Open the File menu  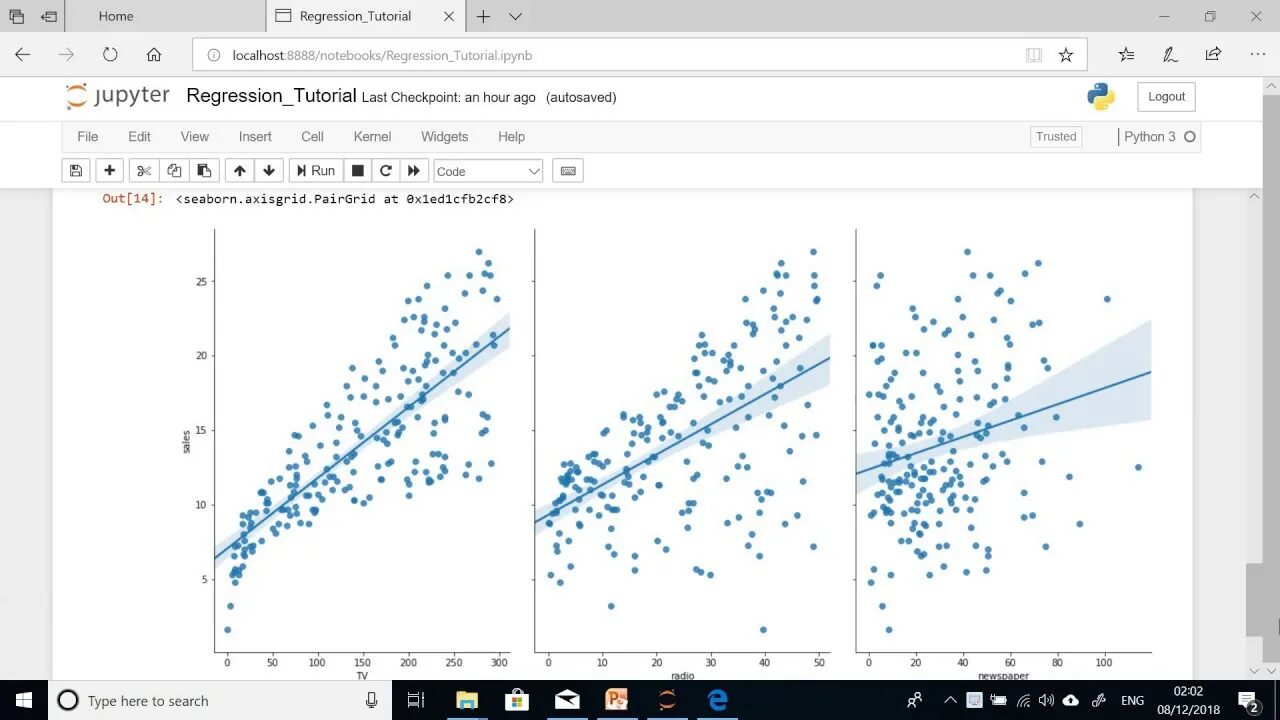pyautogui.click(x=88, y=136)
